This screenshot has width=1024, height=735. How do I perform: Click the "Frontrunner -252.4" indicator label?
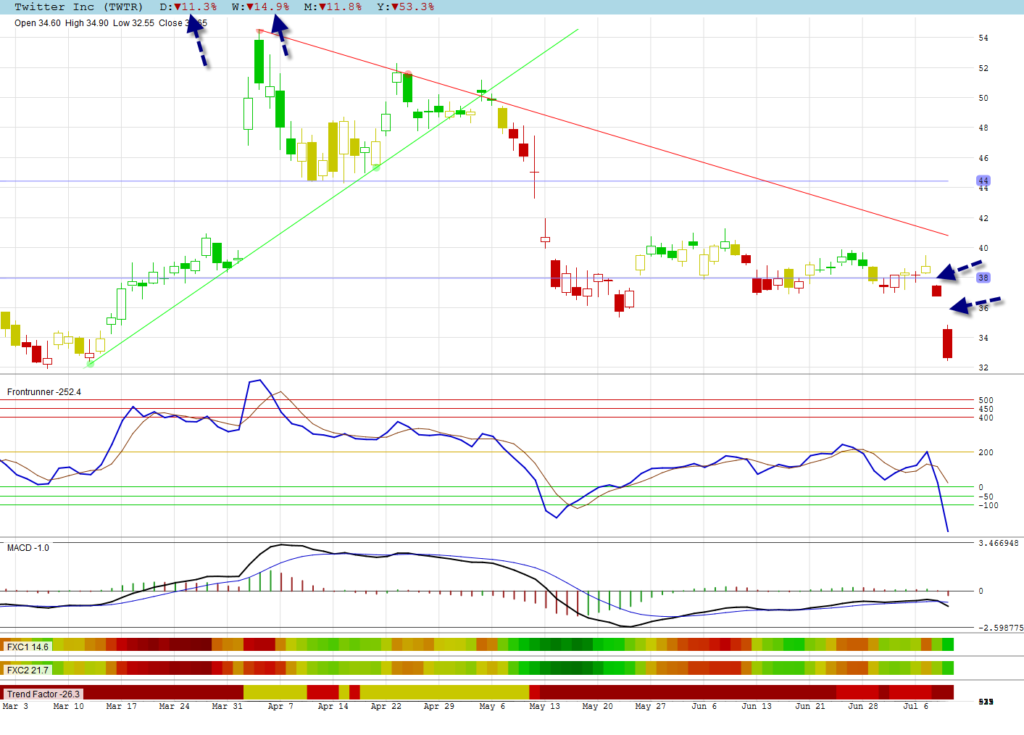pyautogui.click(x=44, y=392)
